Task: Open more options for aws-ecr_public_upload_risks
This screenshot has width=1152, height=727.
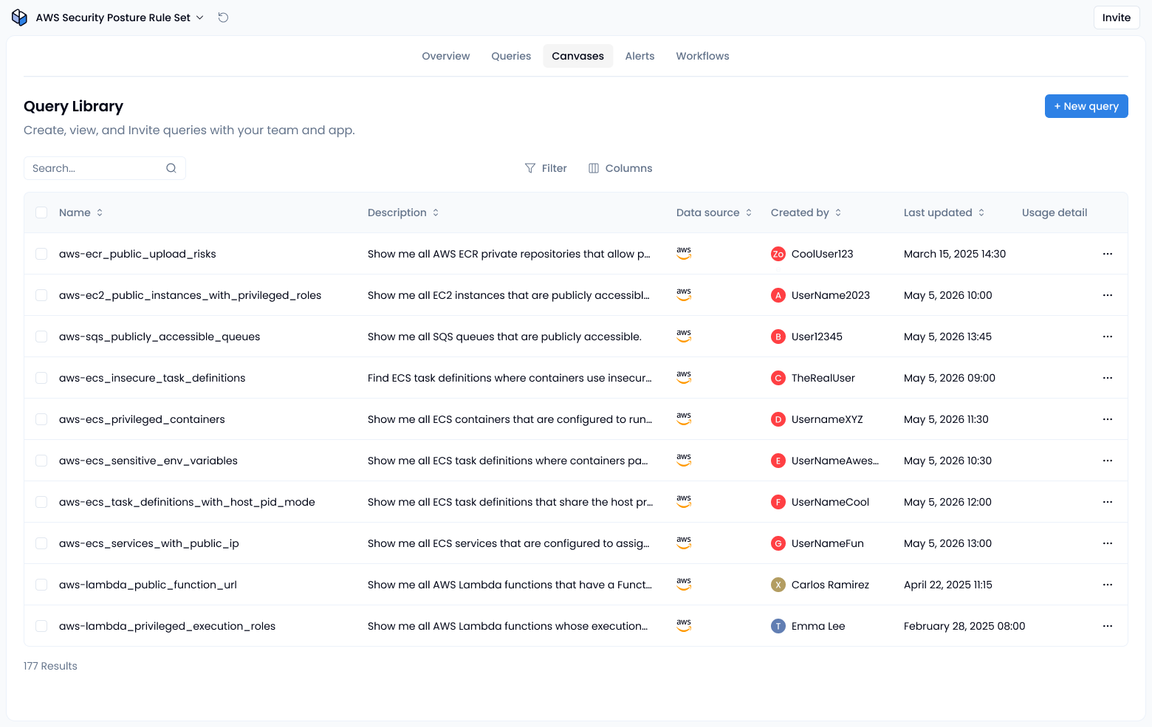Action: click(x=1107, y=254)
